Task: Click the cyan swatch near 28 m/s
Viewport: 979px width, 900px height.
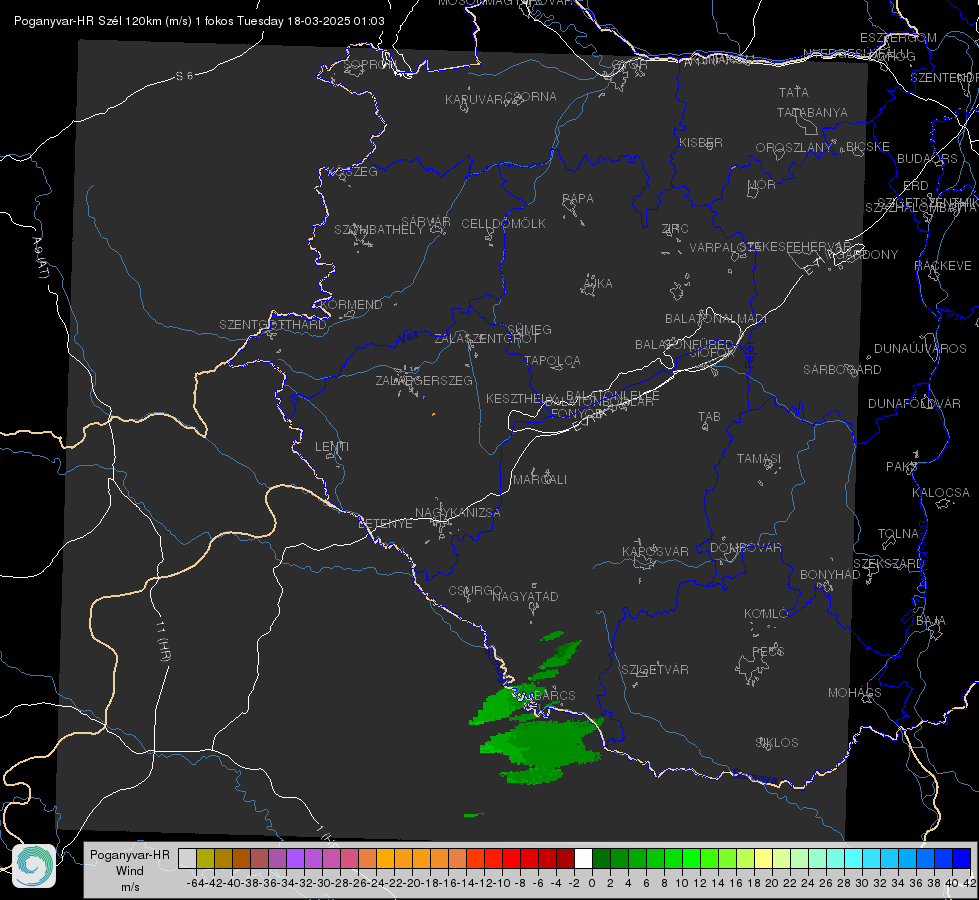Action: point(854,858)
